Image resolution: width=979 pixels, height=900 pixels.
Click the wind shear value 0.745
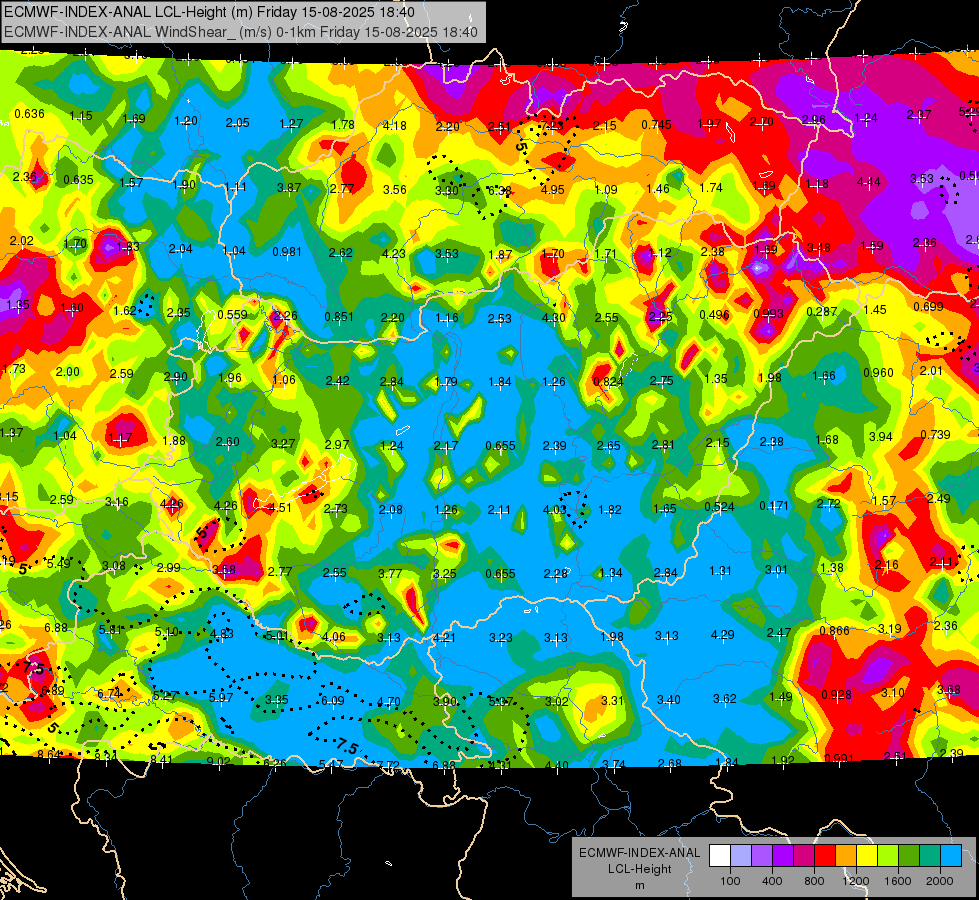[656, 125]
